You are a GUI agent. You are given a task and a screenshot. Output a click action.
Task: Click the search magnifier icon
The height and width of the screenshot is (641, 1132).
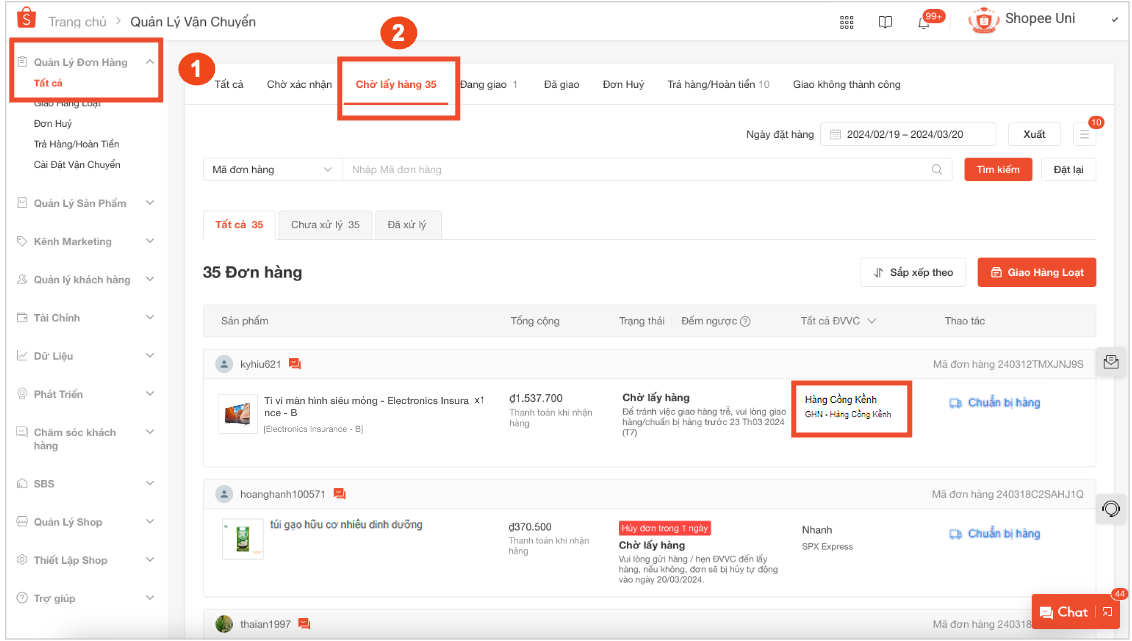pos(937,170)
